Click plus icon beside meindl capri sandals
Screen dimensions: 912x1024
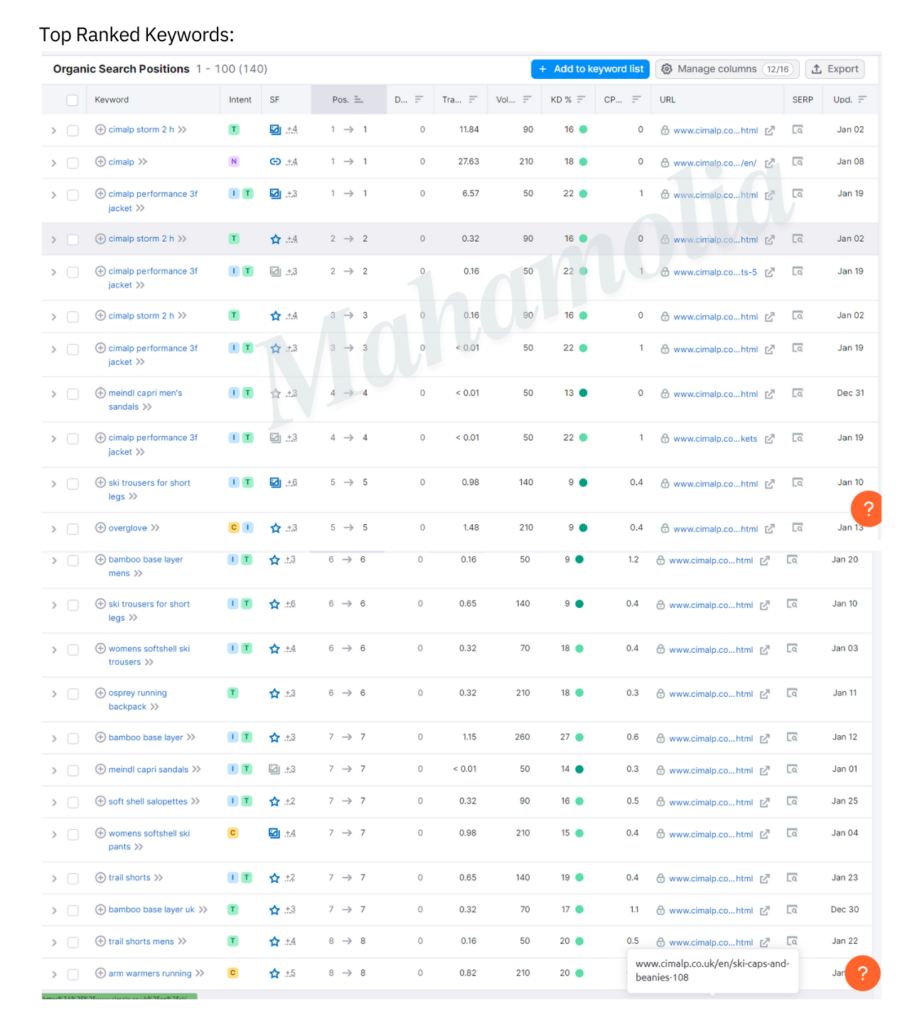pyautogui.click(x=100, y=769)
